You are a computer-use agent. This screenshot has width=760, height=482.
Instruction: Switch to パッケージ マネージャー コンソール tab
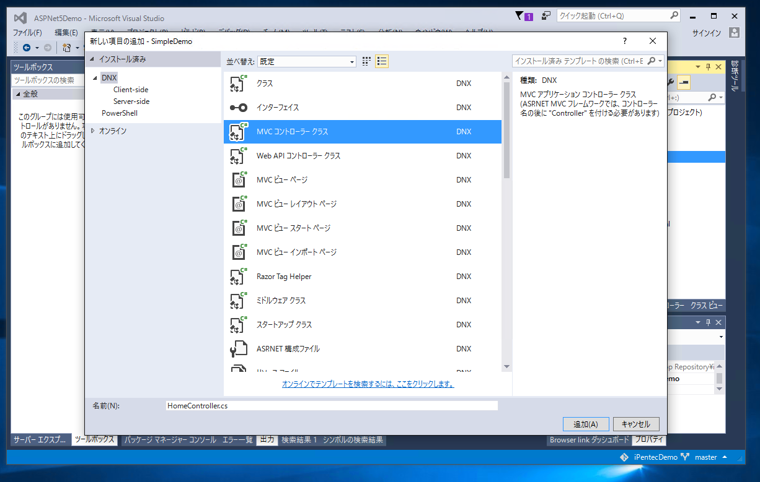170,440
